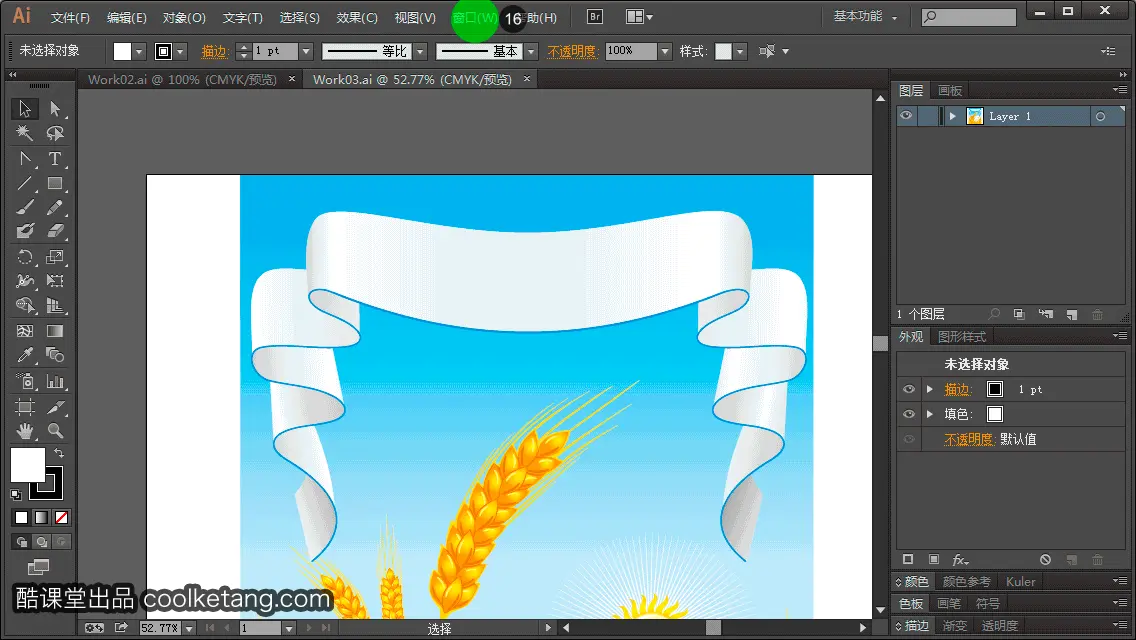1136x640 pixels.
Task: Toggle fill attribute visibility in Appearance
Action: coord(909,414)
